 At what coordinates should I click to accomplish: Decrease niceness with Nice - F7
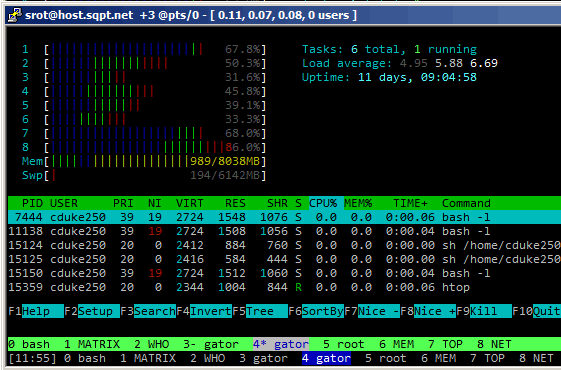372,311
